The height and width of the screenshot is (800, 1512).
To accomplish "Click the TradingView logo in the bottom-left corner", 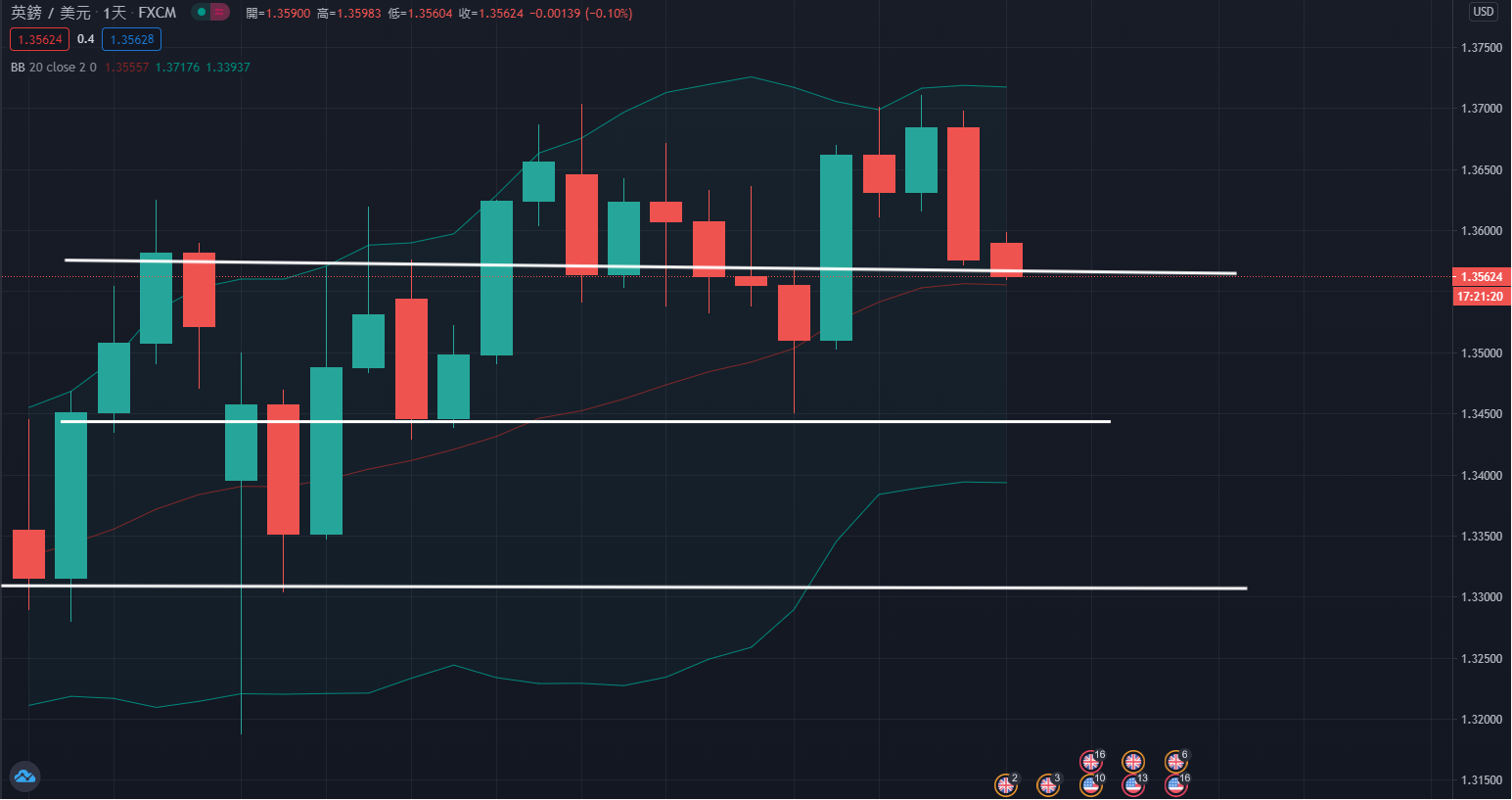I will click(24, 776).
